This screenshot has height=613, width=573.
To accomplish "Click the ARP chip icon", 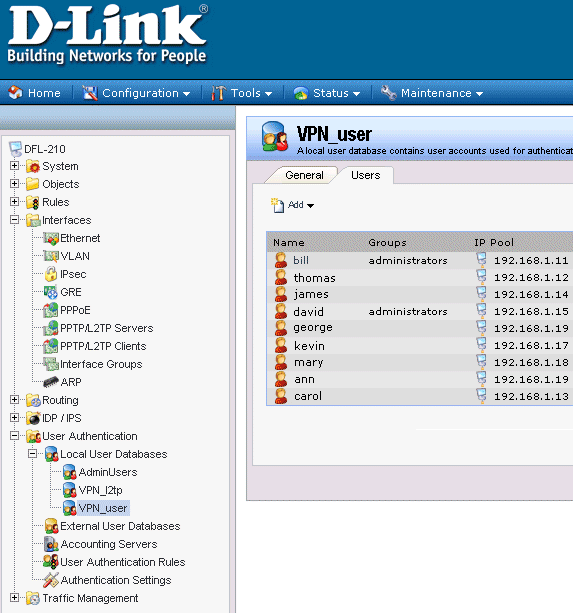I will tap(51, 382).
